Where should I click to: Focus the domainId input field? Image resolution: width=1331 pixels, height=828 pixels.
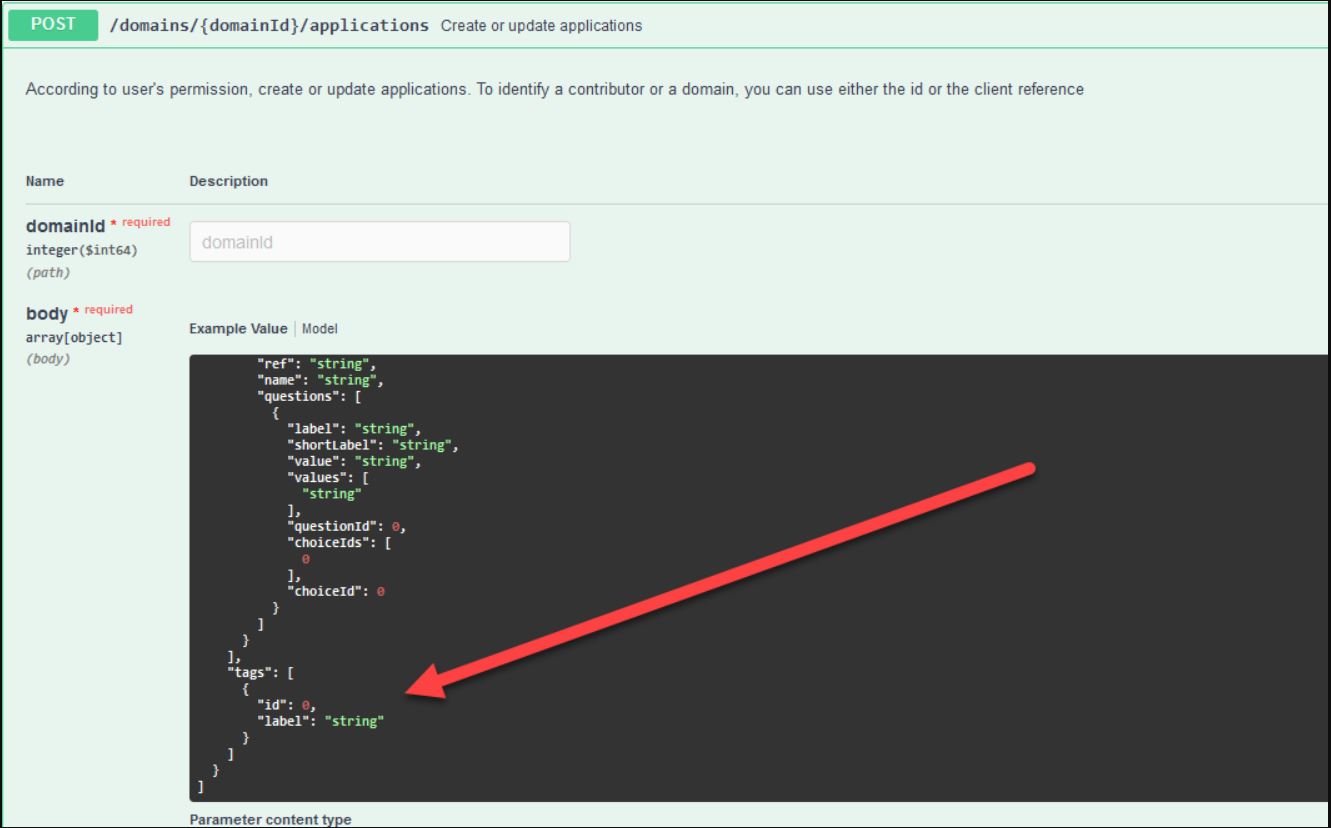tap(380, 242)
